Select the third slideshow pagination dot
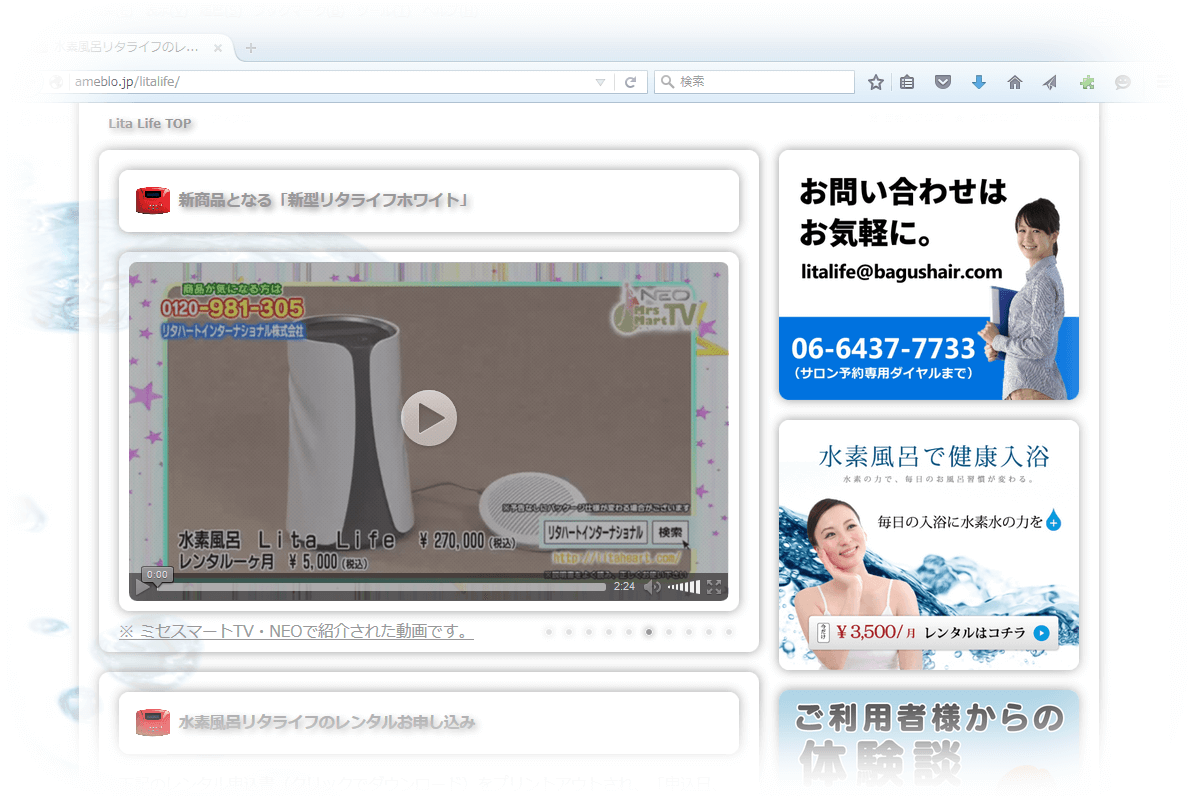Image resolution: width=1194 pixels, height=796 pixels. [x=589, y=632]
